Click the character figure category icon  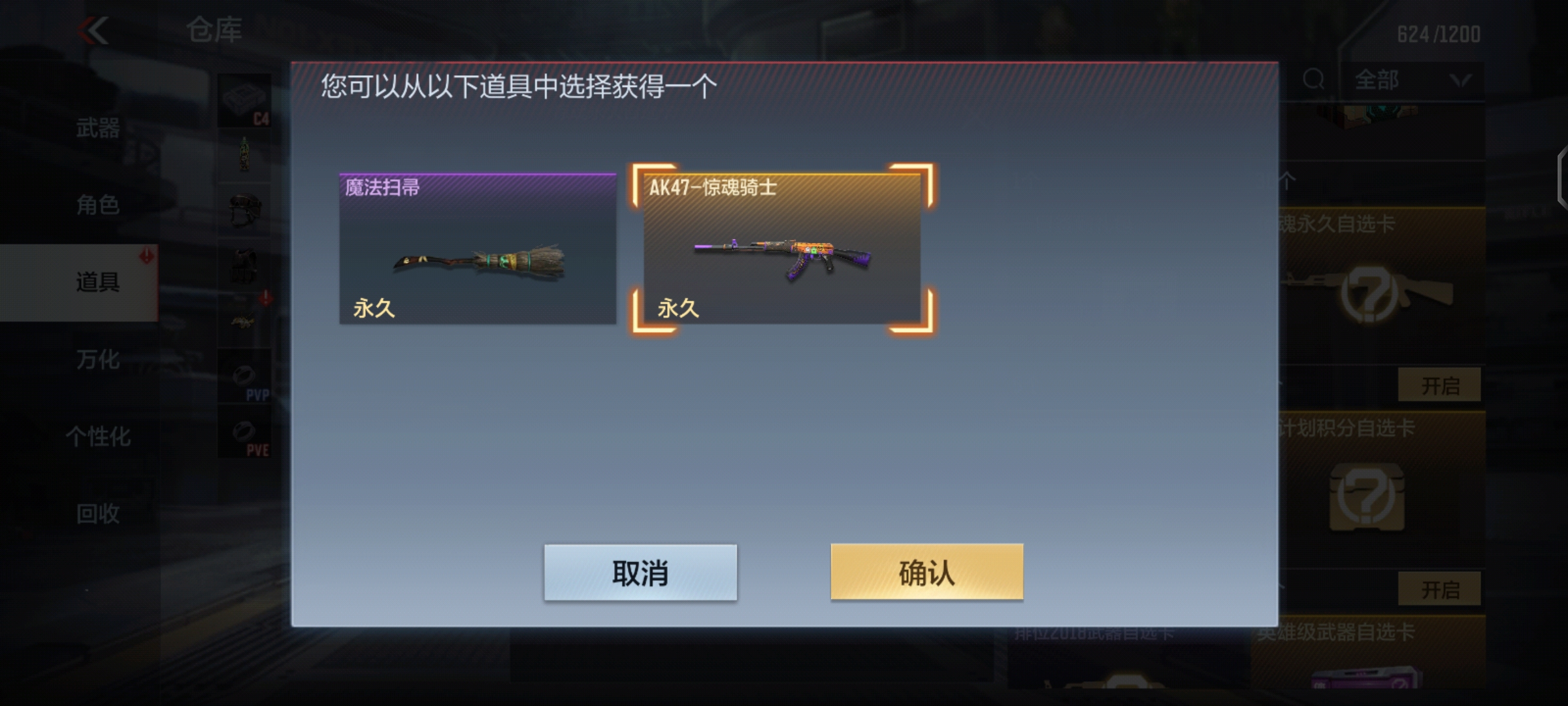click(x=244, y=155)
